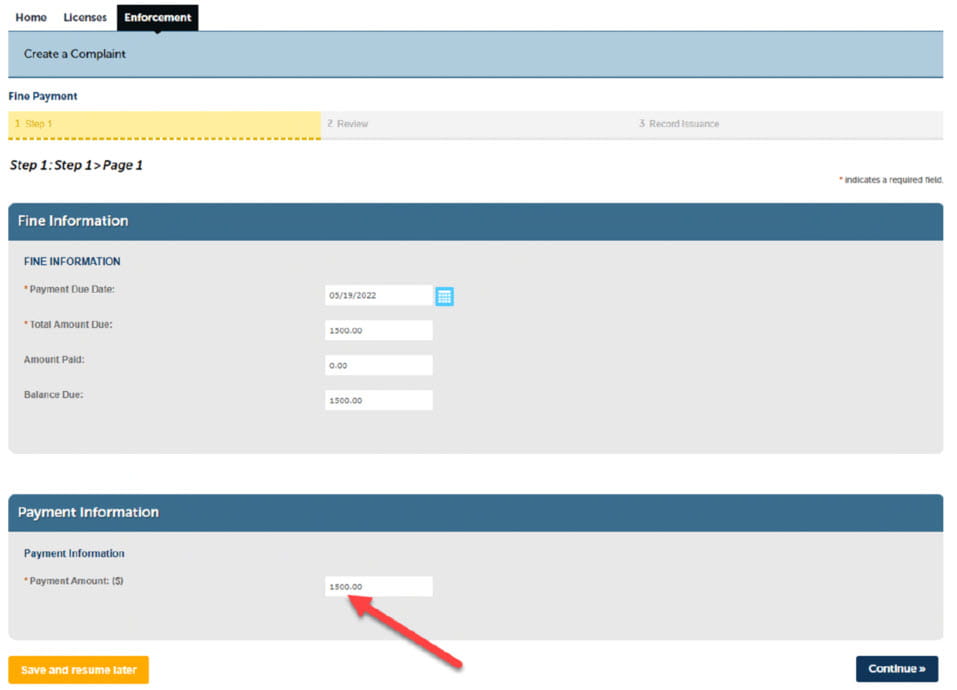Click the 'Balance Due:' label
Image resolution: width=957 pixels, height=690 pixels.
(54, 395)
